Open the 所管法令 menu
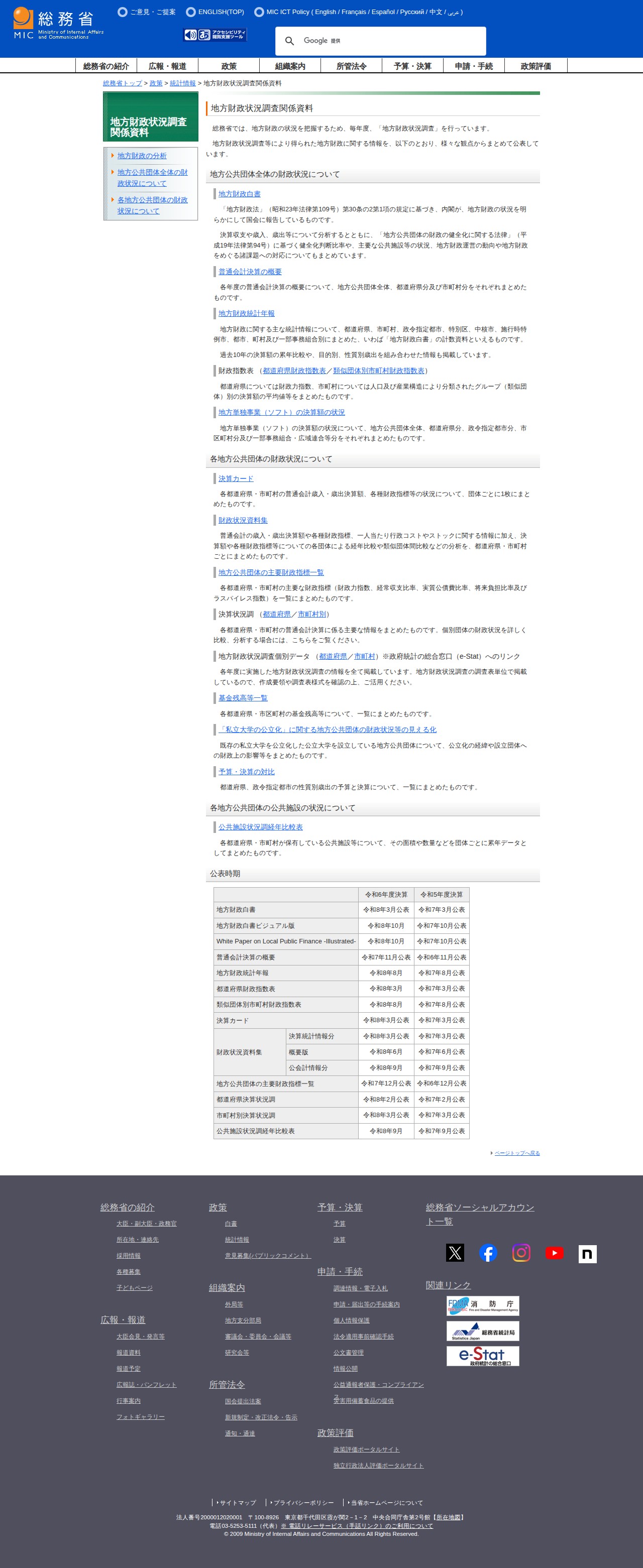Screen dimensions: 643x1568 351,66
